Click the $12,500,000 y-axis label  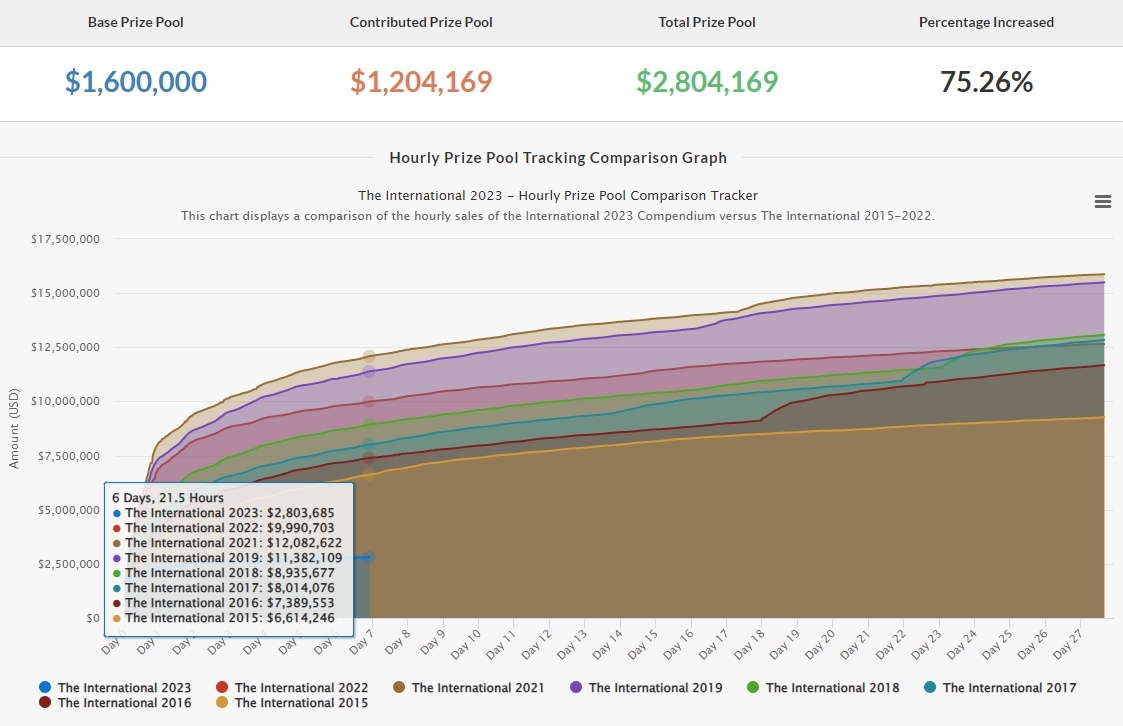65,347
